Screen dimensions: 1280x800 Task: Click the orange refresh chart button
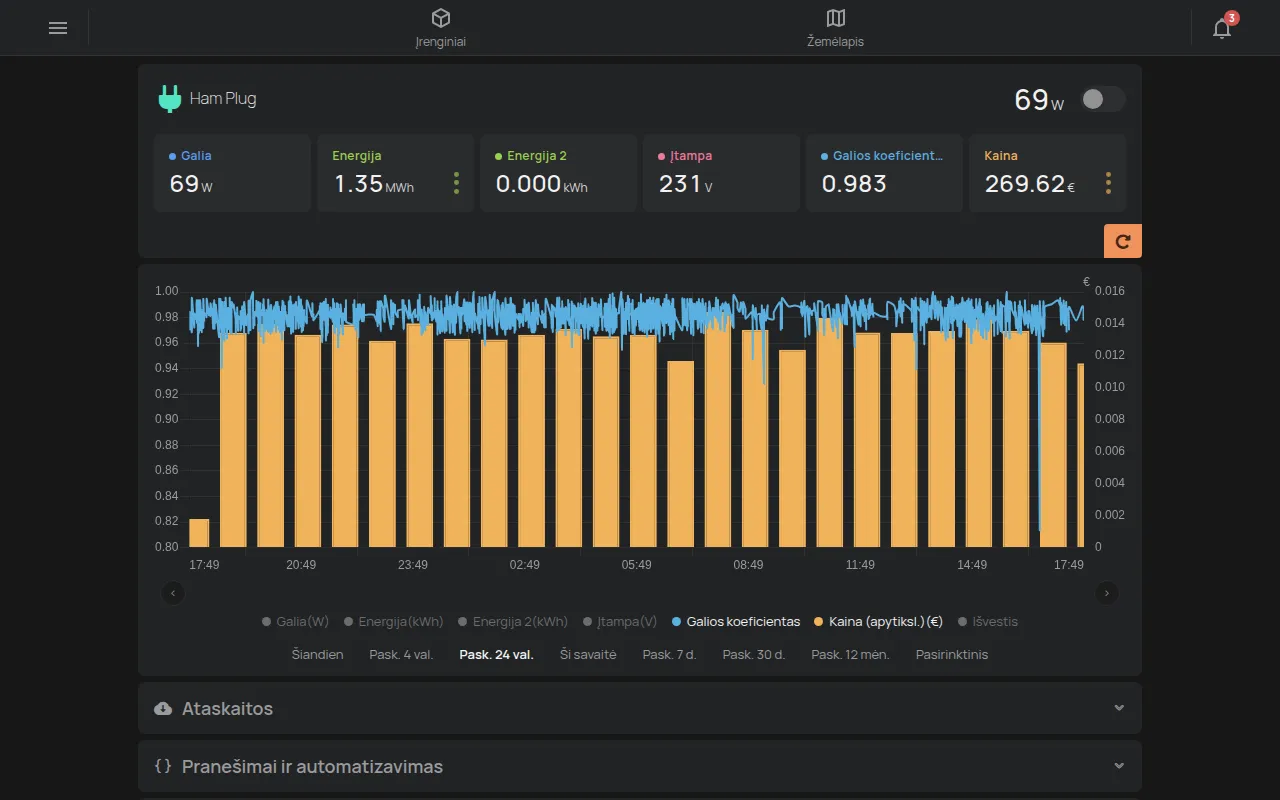click(x=1123, y=241)
